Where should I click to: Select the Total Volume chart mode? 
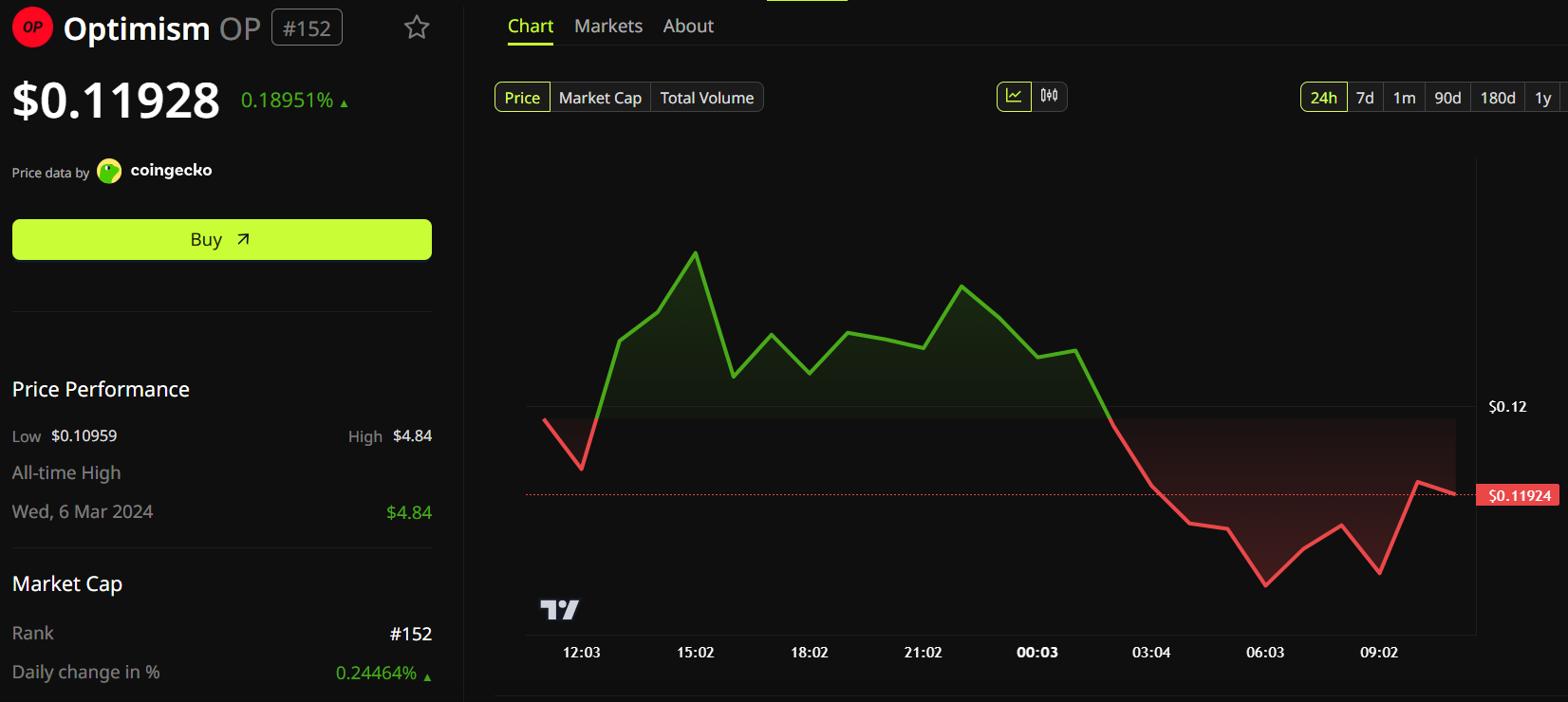tap(707, 98)
